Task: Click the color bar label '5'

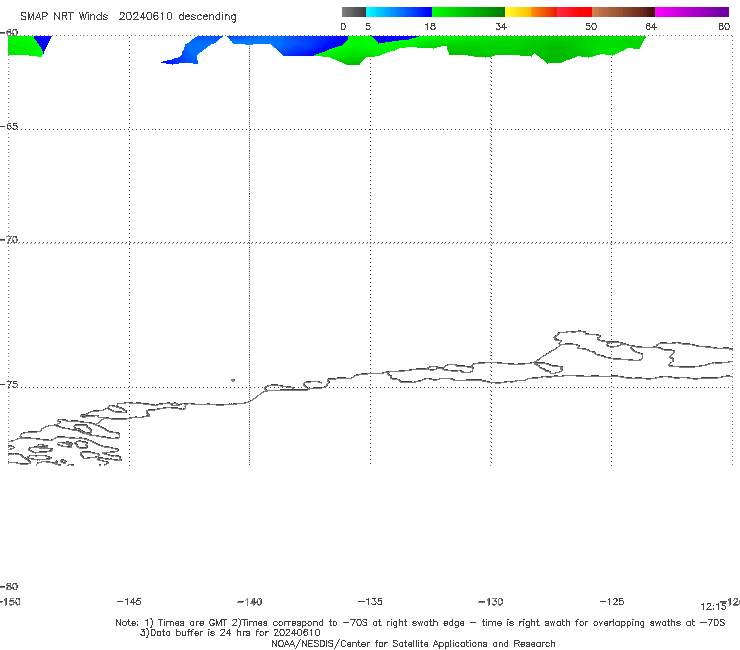Action: coord(368,27)
